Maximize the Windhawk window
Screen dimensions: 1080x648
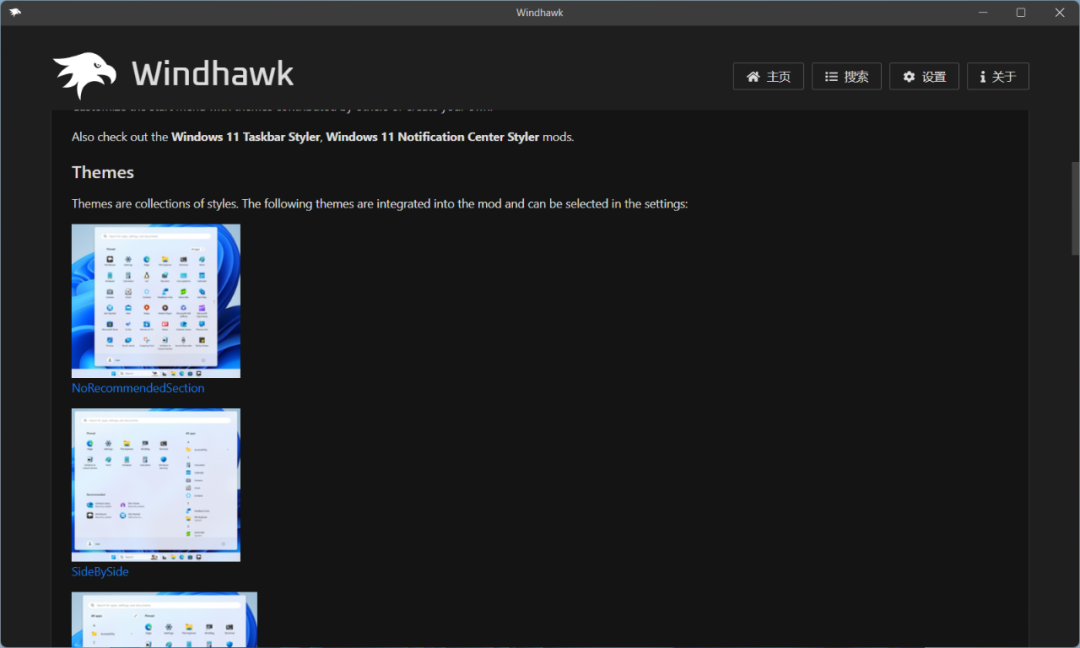1021,12
